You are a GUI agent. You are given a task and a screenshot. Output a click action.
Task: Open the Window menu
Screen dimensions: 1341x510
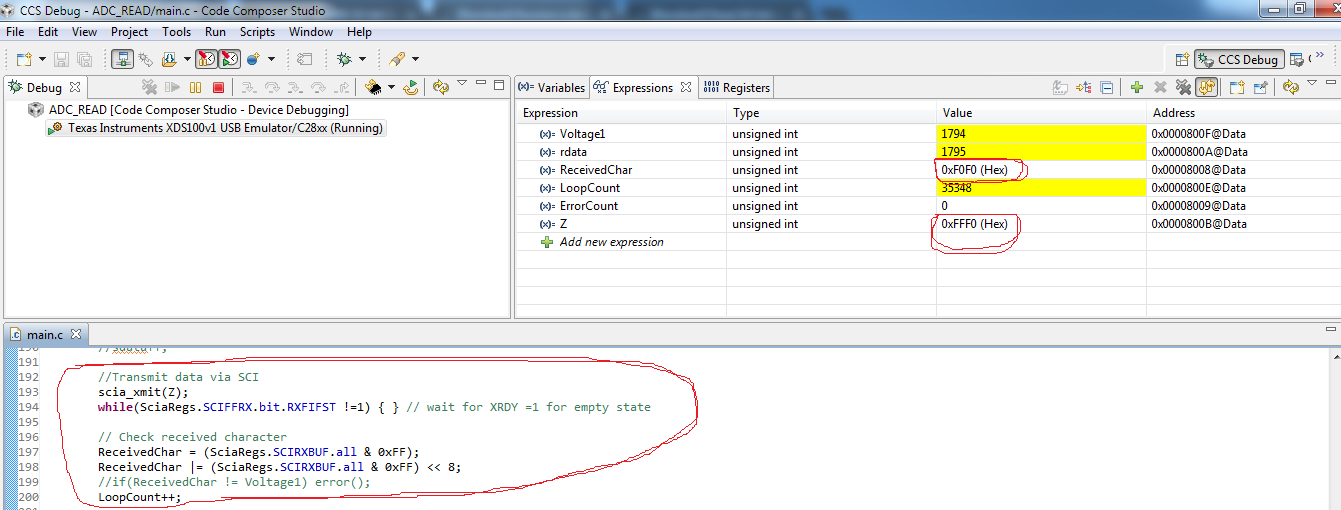point(311,31)
